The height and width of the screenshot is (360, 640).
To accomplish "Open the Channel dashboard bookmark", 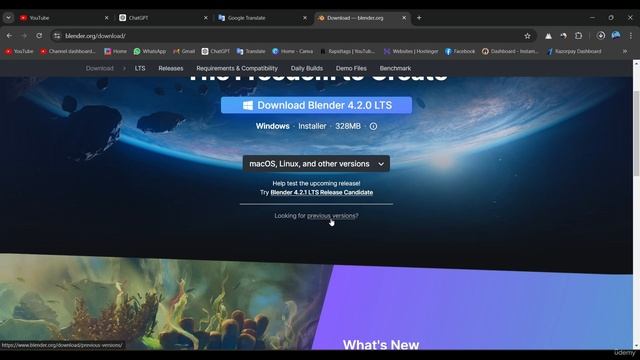I will tap(67, 51).
